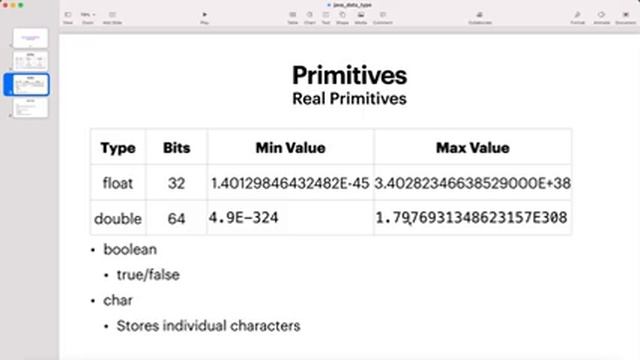Select the float table cell
This screenshot has width=640, height=360.
tap(118, 183)
